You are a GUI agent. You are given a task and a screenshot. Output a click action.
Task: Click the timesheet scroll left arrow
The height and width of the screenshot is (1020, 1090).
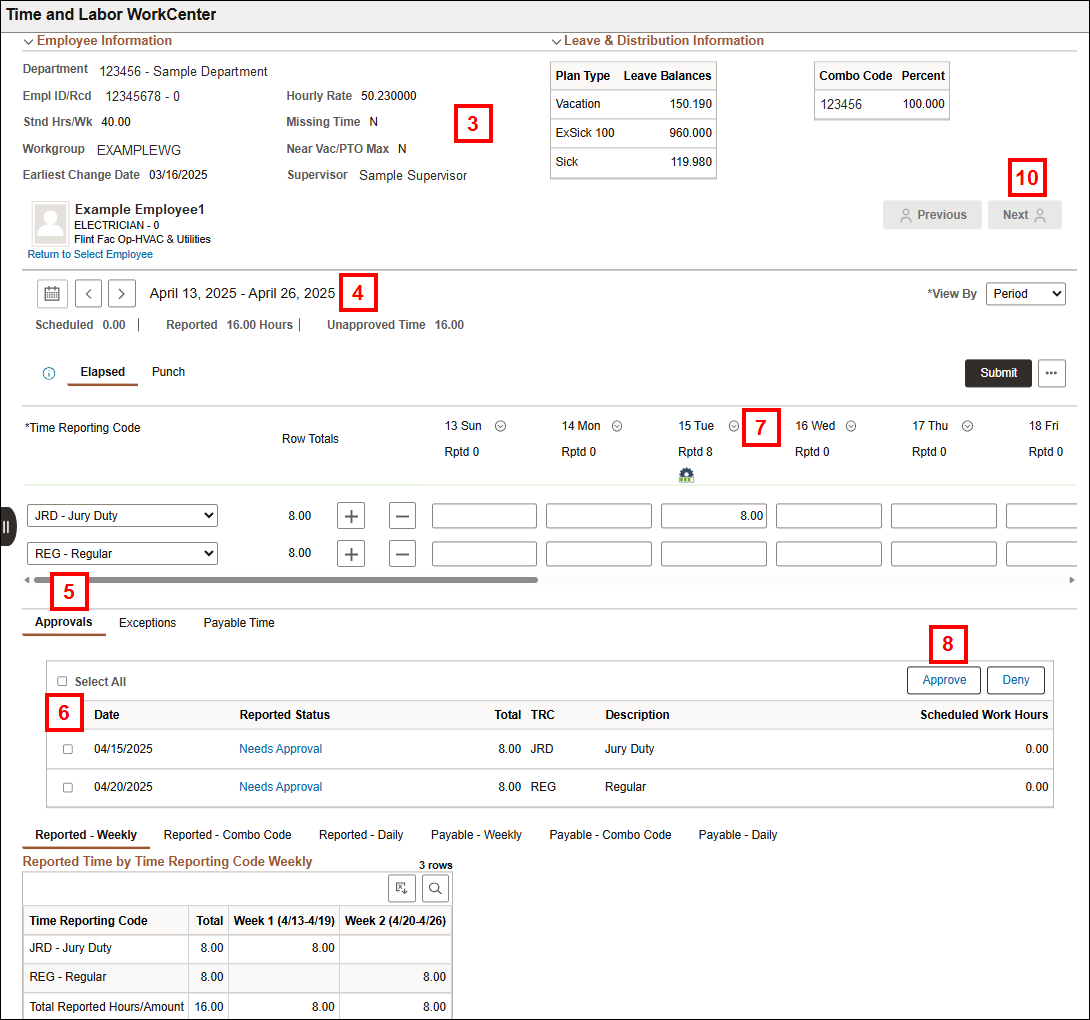pyautogui.click(x=27, y=580)
